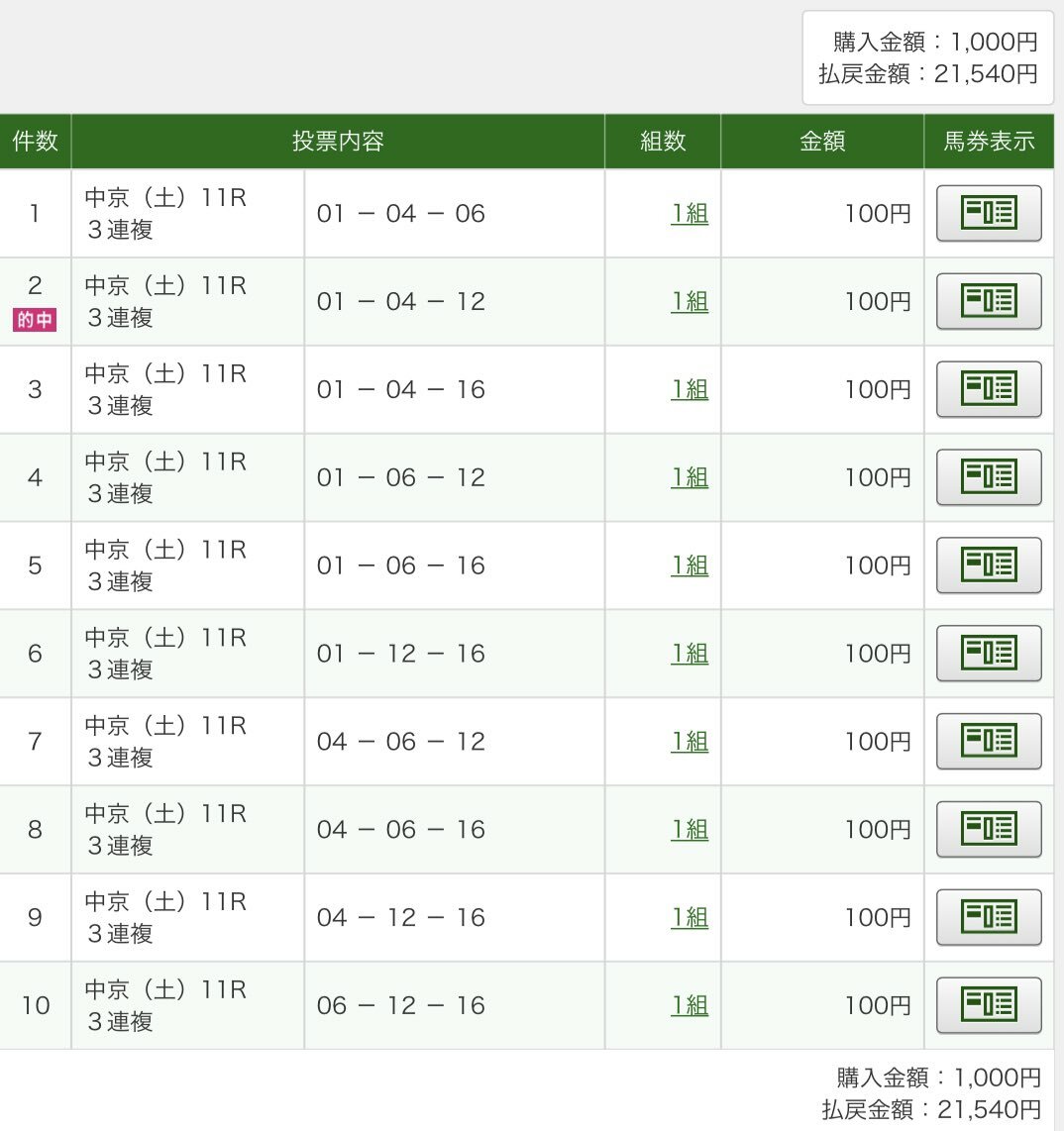The height and width of the screenshot is (1131, 1064).
Task: Show ticket for 04-06-12 bet
Action: click(989, 741)
